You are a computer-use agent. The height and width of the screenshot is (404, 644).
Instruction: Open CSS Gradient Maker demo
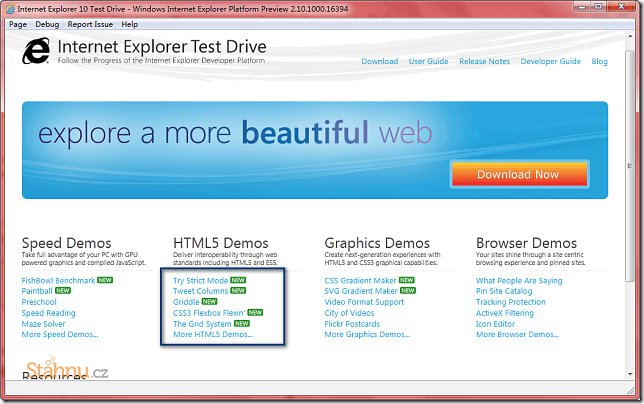coord(360,280)
